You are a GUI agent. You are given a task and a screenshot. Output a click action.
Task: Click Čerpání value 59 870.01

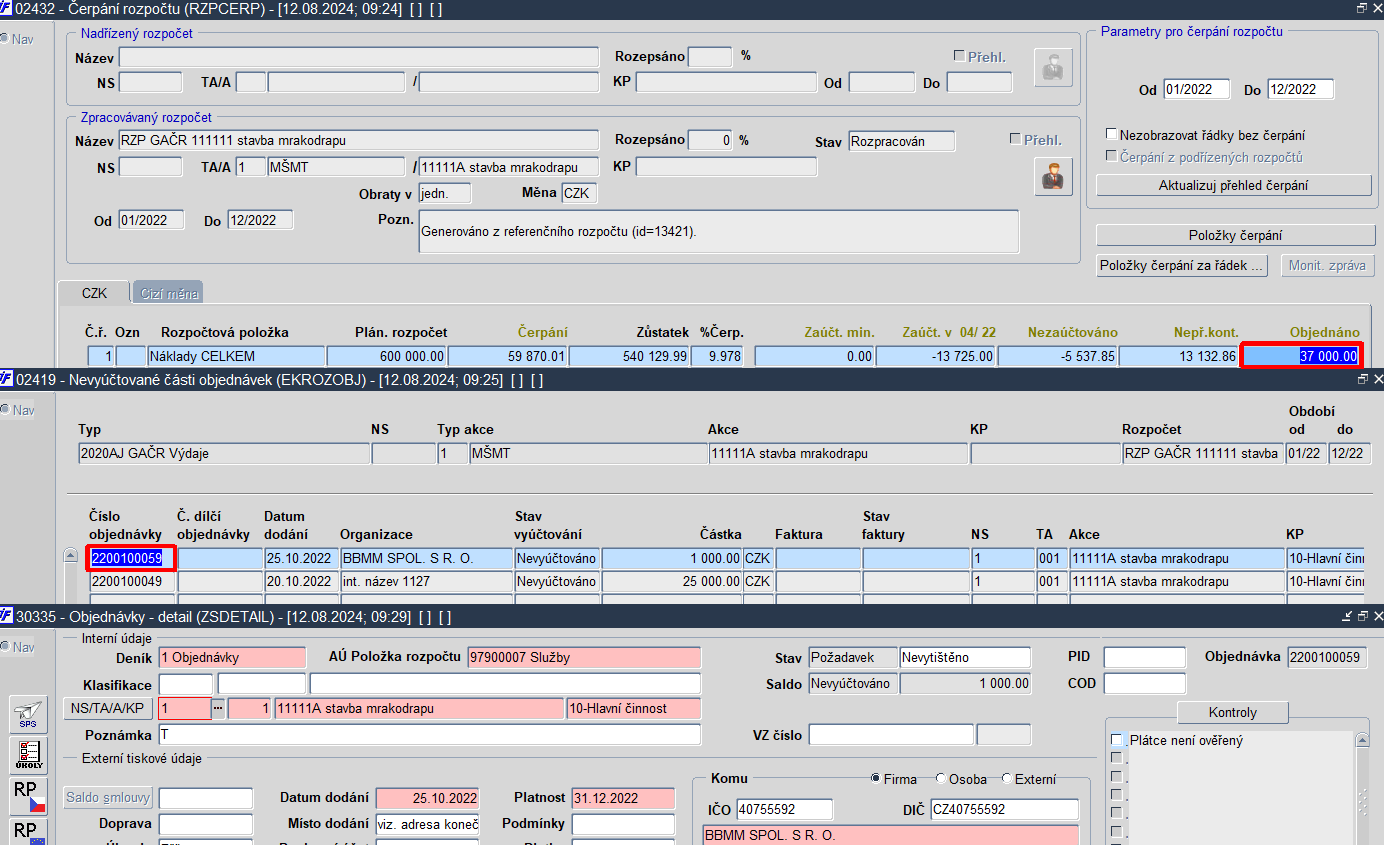[508, 355]
